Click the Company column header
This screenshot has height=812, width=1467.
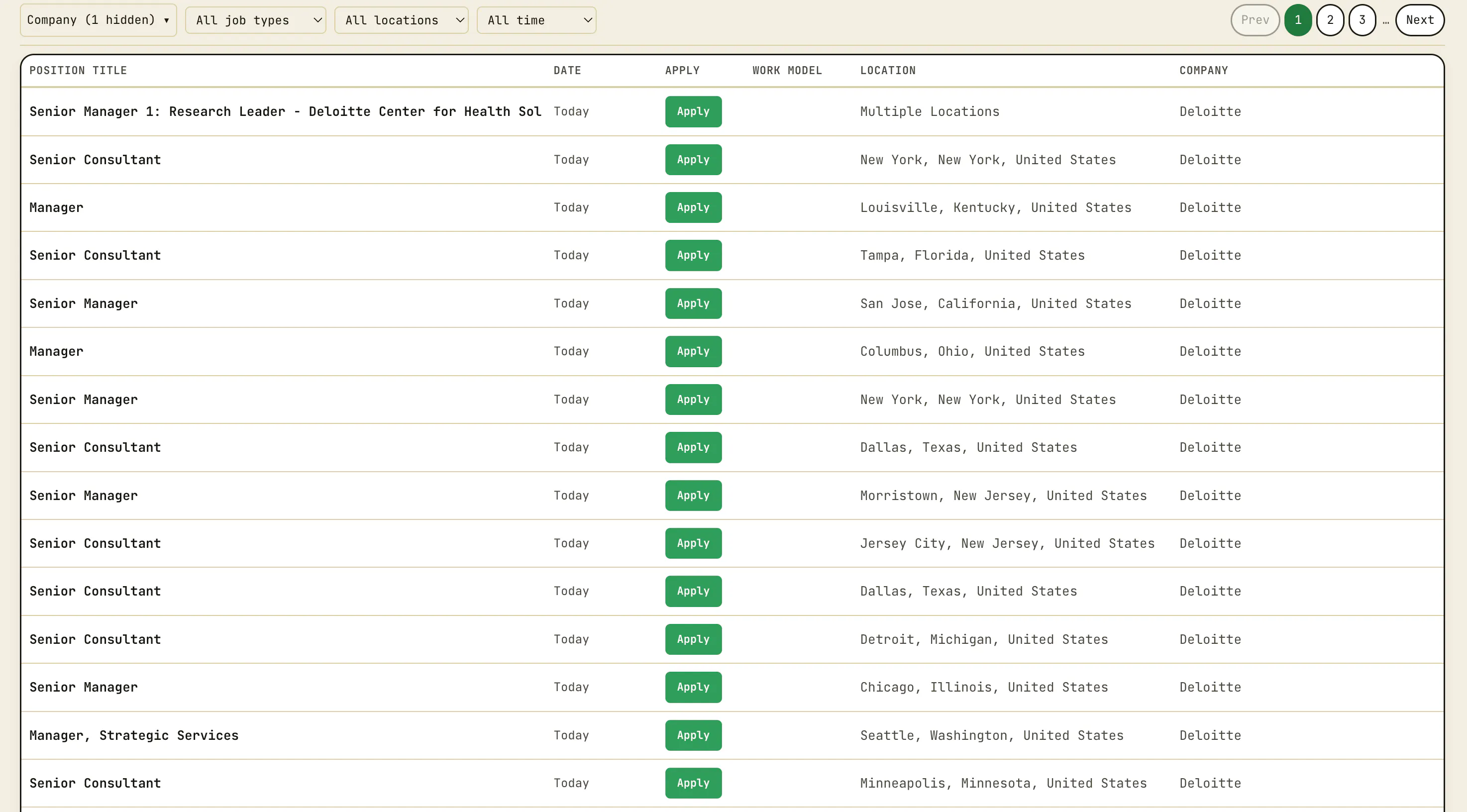tap(1203, 71)
